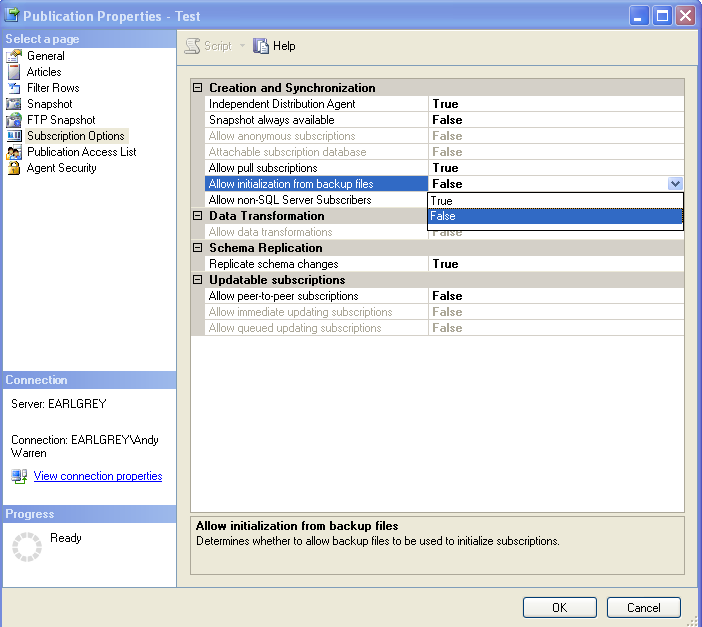Open the Publication Access List page
702x627 pixels.
pos(81,152)
